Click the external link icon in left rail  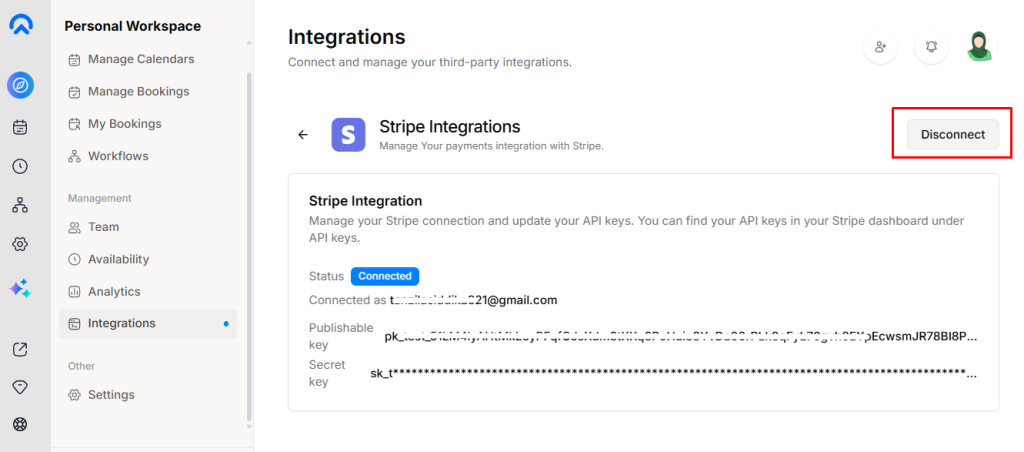tap(20, 349)
